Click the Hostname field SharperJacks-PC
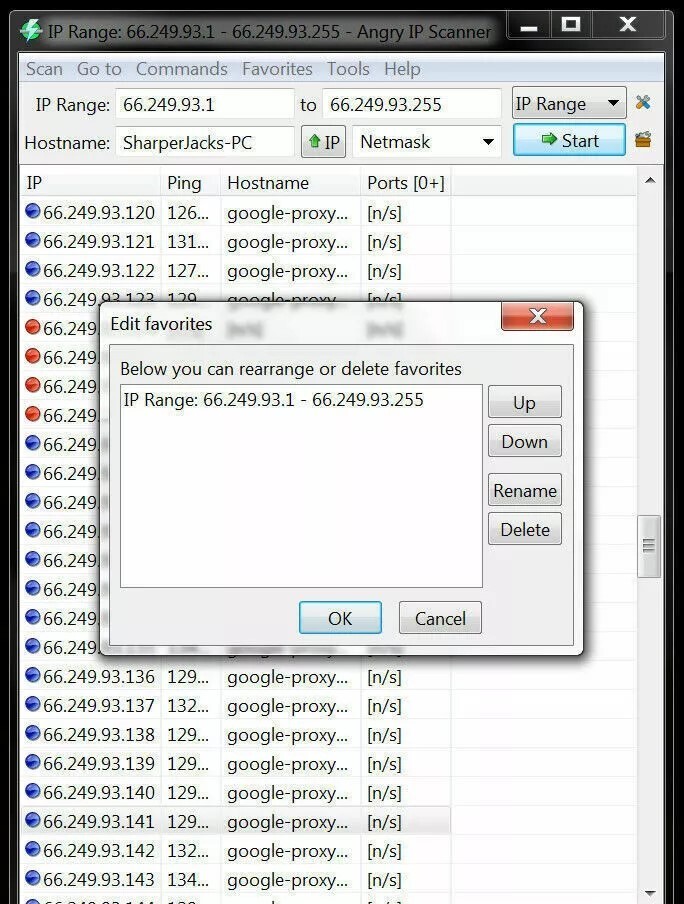 pyautogui.click(x=205, y=142)
